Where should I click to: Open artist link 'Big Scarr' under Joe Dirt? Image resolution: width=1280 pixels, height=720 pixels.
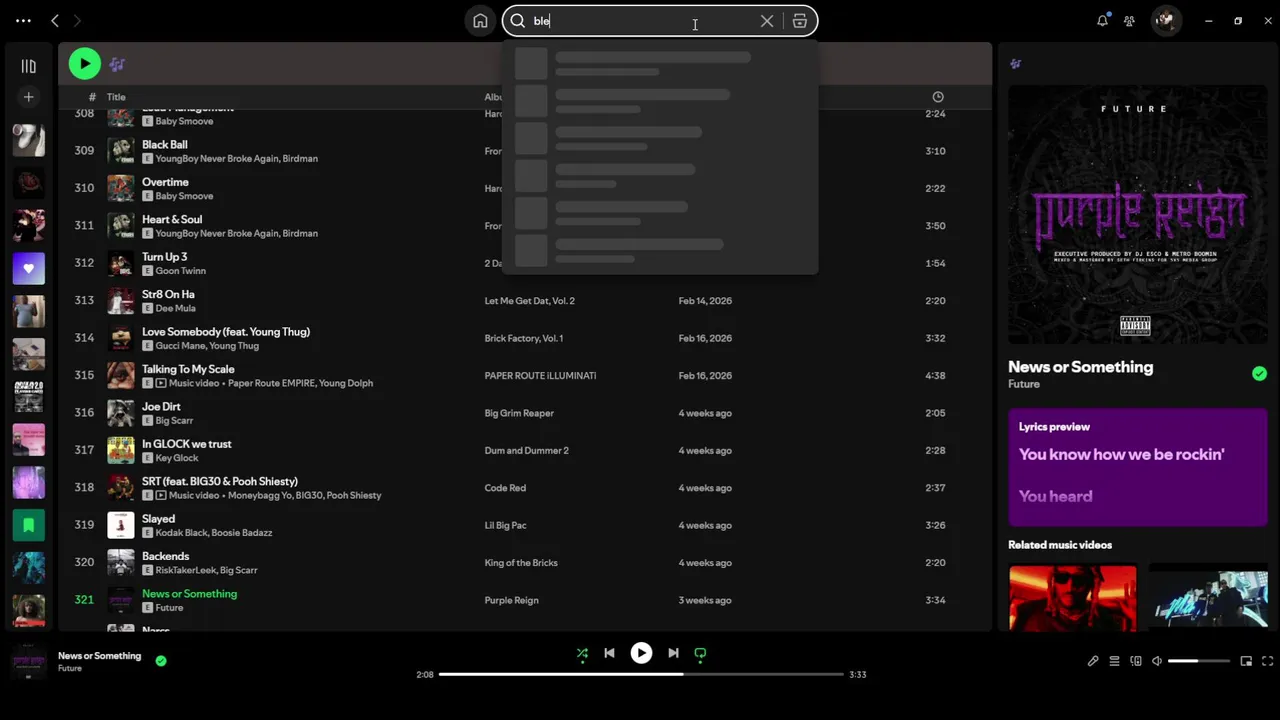pos(174,421)
